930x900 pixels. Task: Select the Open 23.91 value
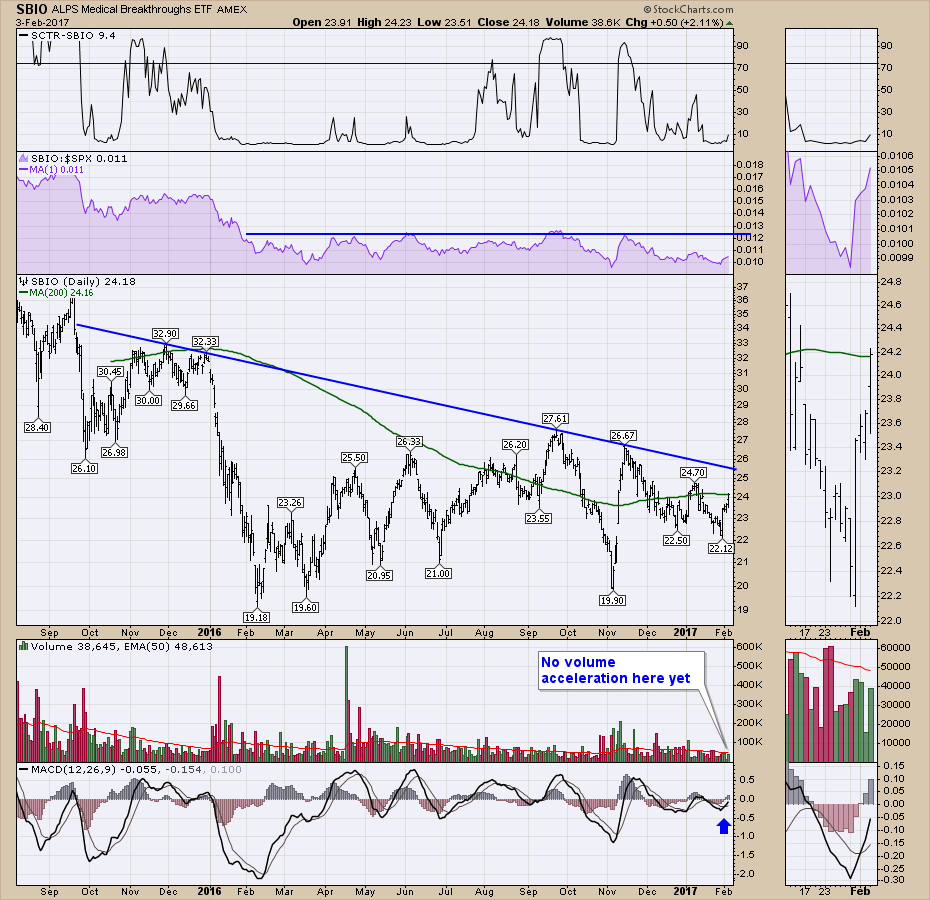(x=321, y=23)
